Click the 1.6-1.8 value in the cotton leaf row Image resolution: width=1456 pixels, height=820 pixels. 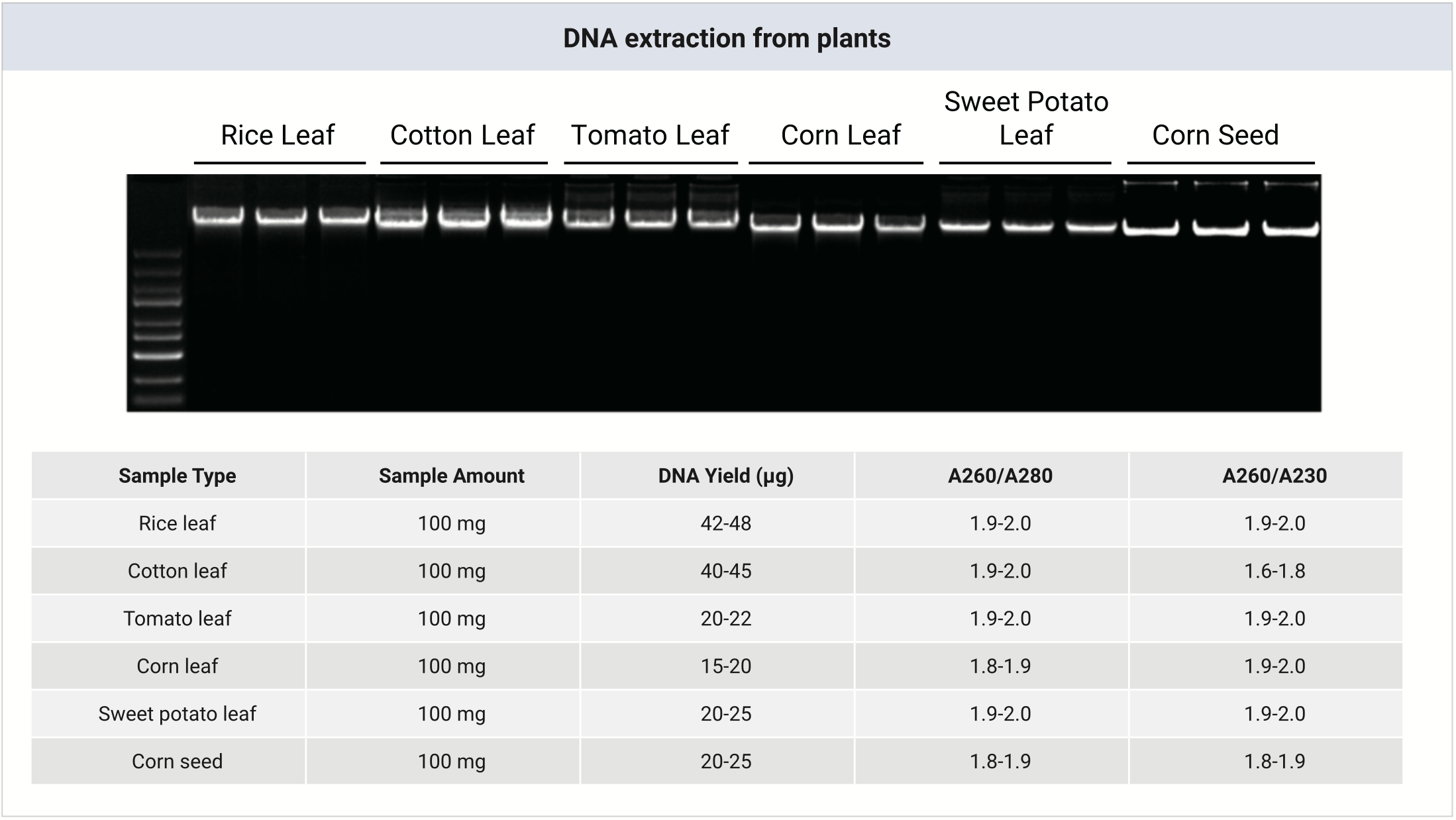pyautogui.click(x=1274, y=571)
